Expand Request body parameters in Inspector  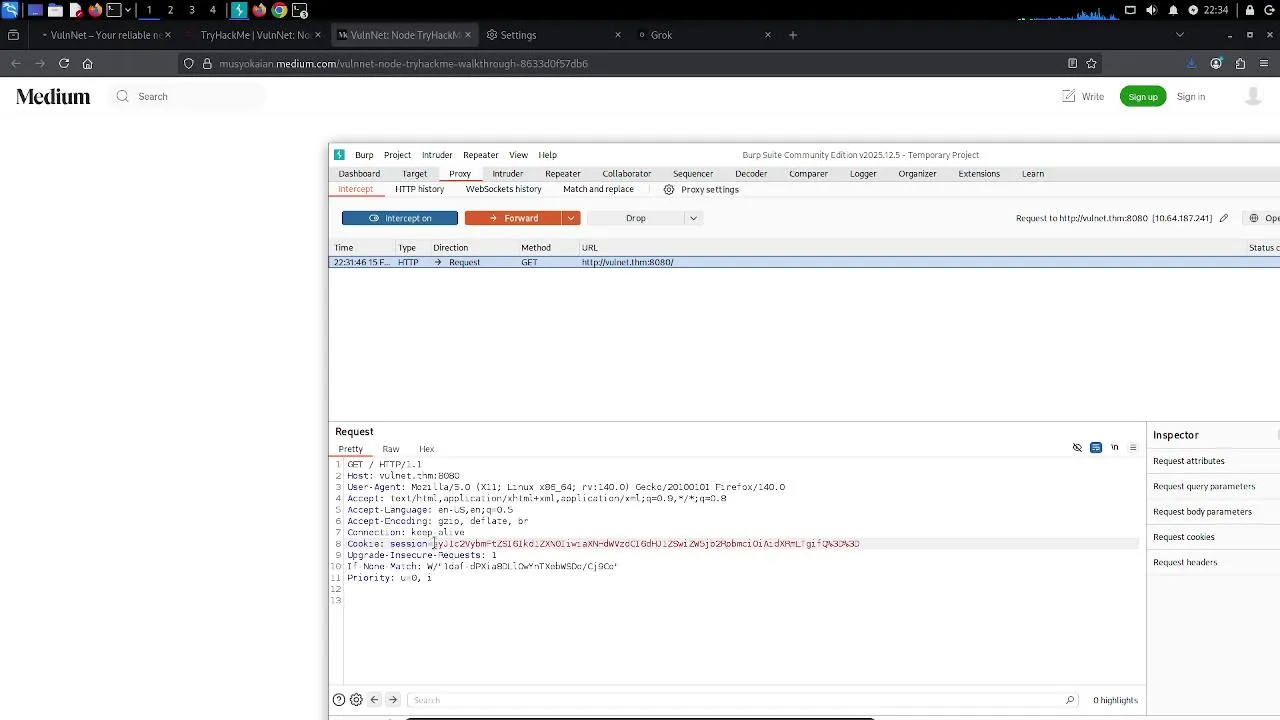[1202, 511]
